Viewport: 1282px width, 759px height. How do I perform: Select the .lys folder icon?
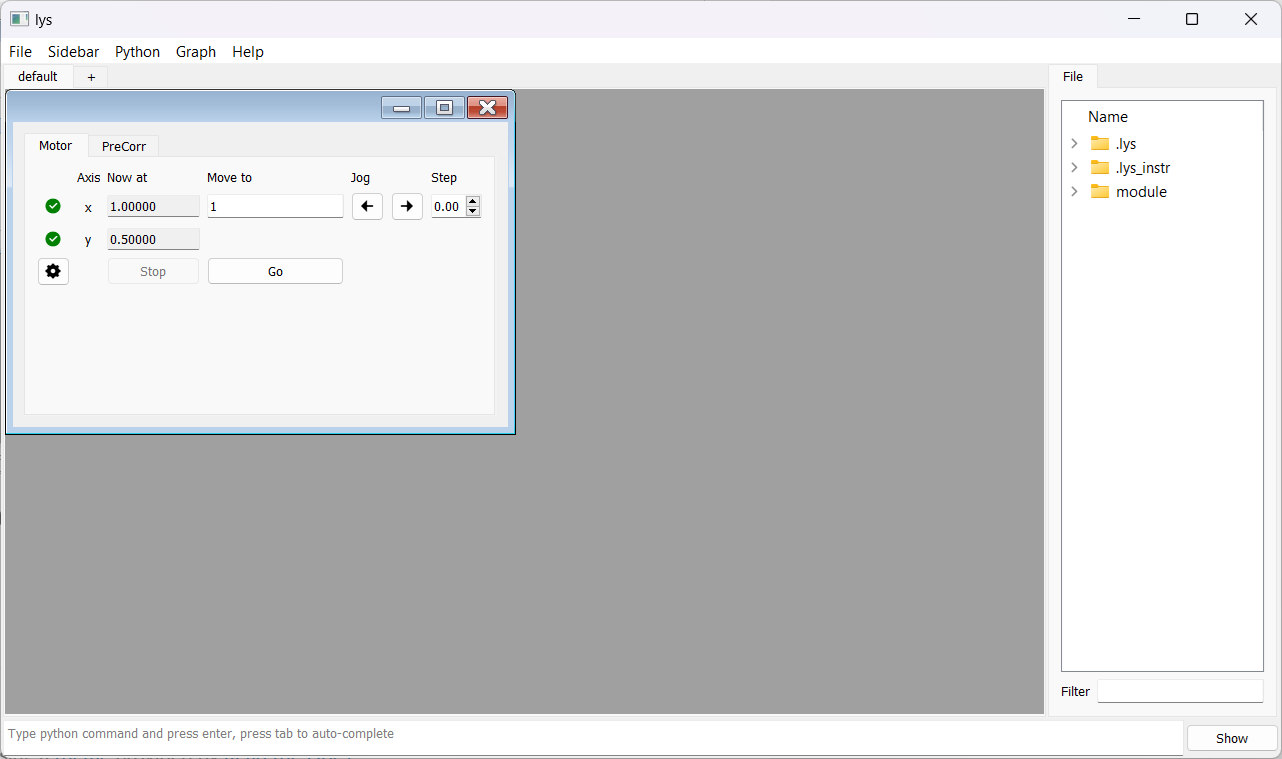pyautogui.click(x=1100, y=143)
